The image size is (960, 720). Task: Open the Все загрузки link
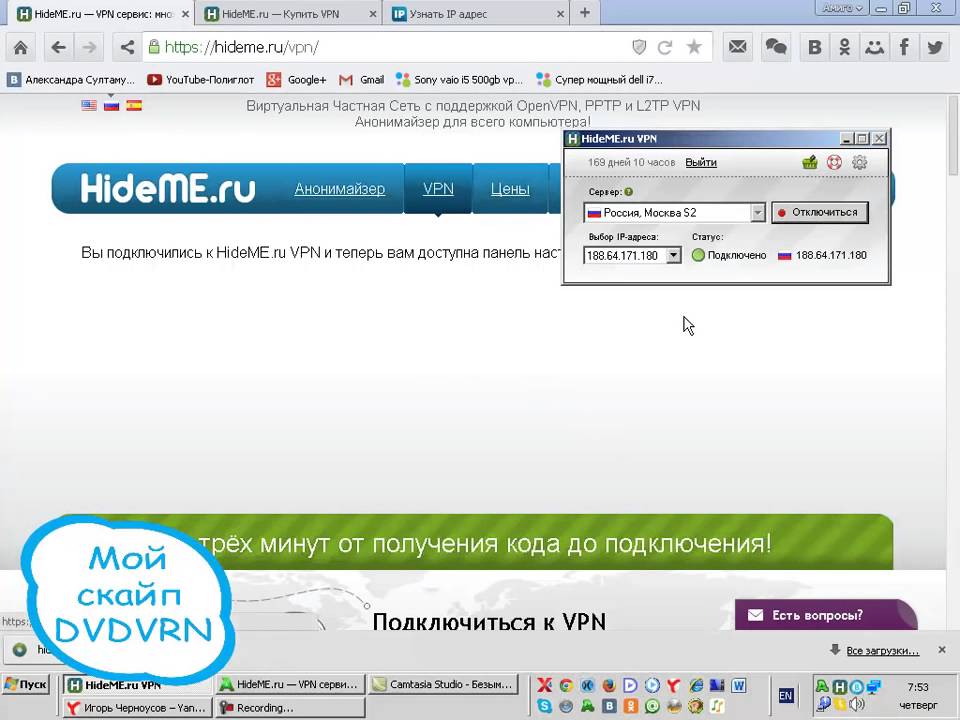point(882,650)
